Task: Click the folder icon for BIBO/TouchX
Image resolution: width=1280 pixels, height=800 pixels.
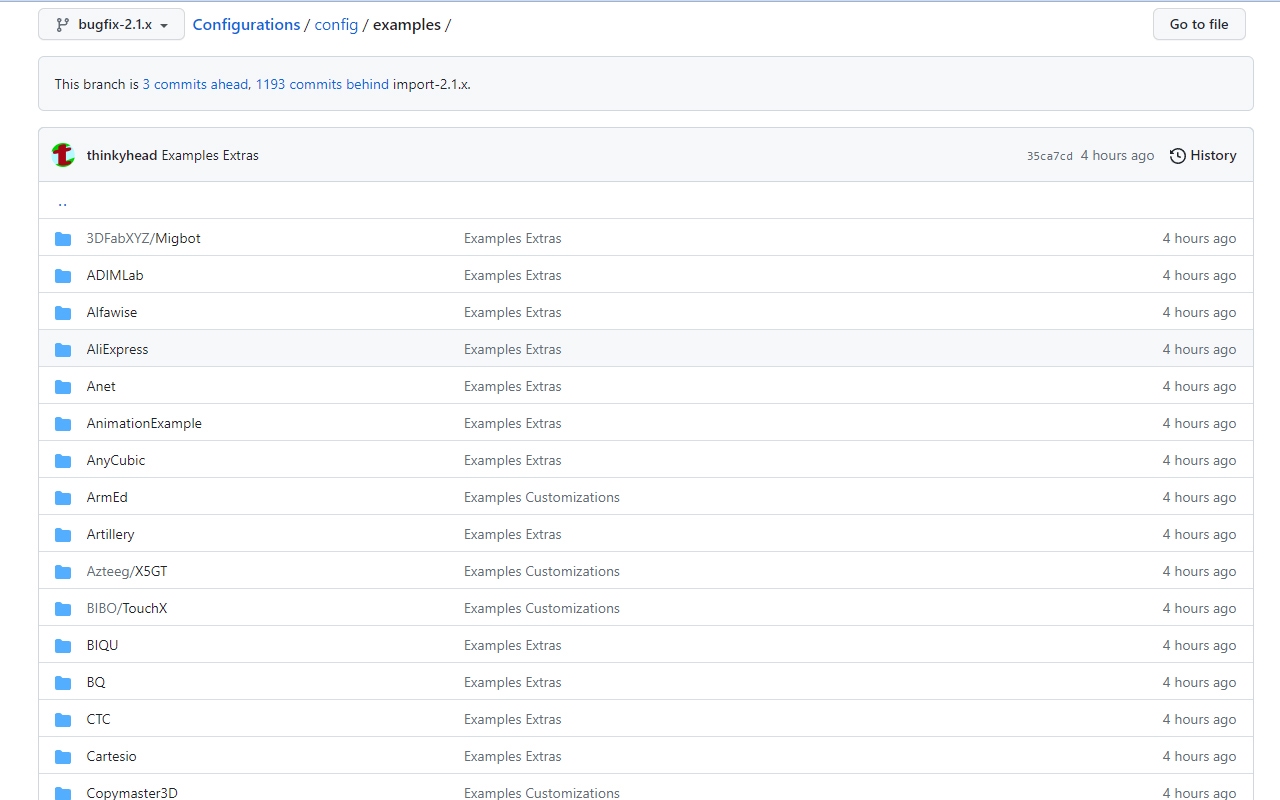Action: pos(63,609)
